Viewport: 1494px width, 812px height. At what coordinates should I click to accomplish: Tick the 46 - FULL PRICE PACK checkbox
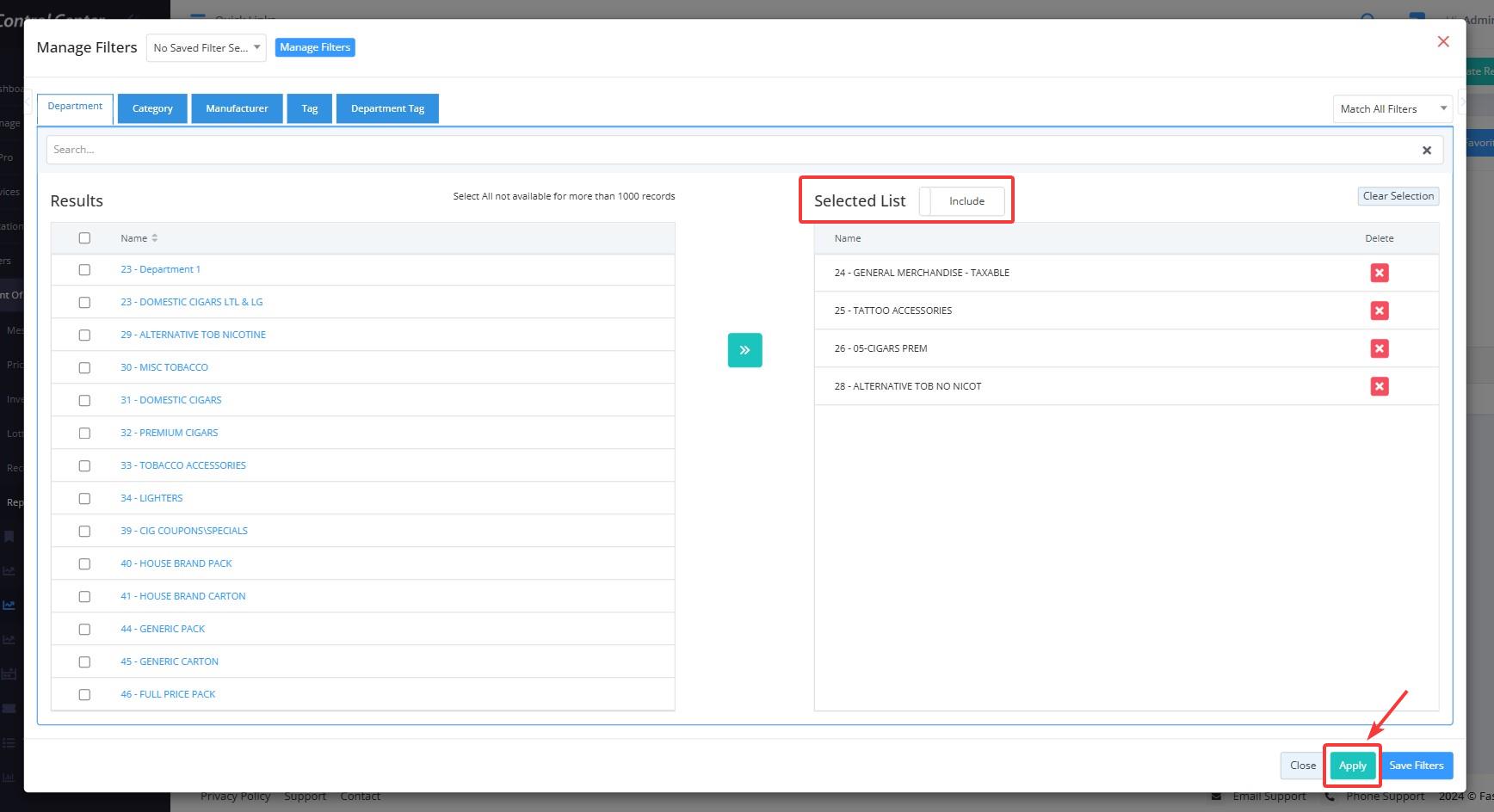(x=84, y=695)
